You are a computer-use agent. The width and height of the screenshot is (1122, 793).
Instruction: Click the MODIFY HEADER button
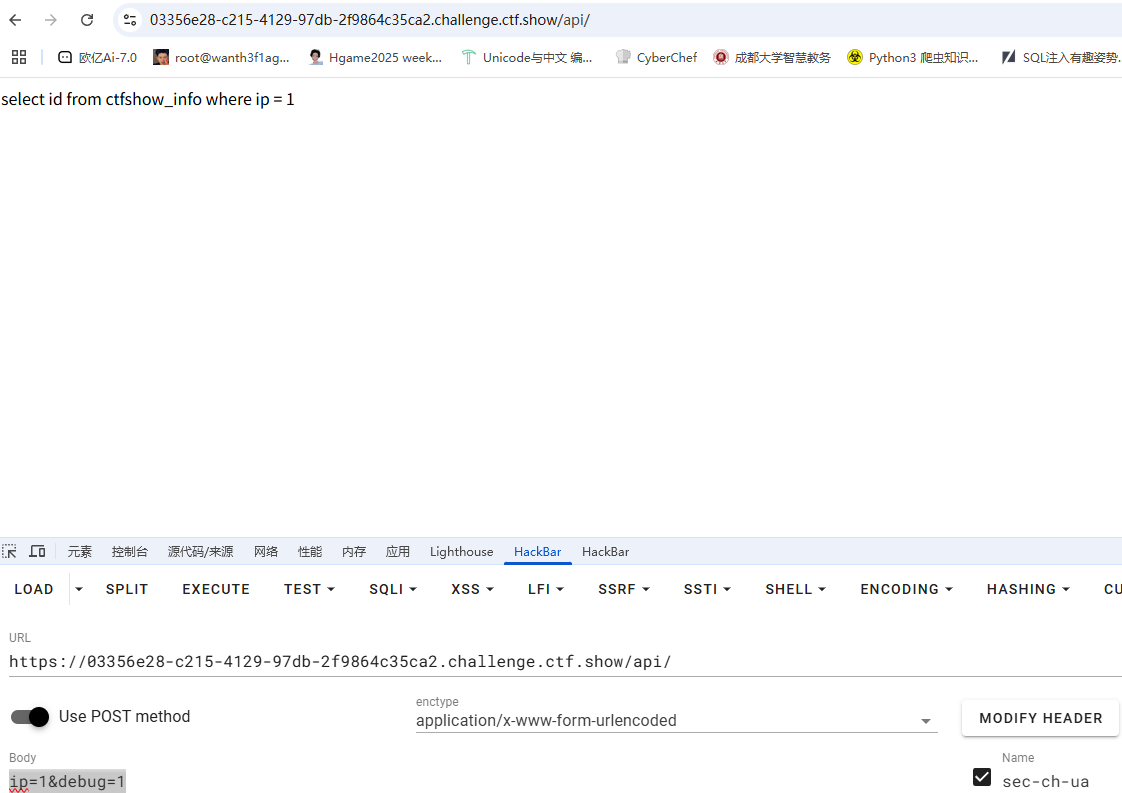click(x=1040, y=718)
